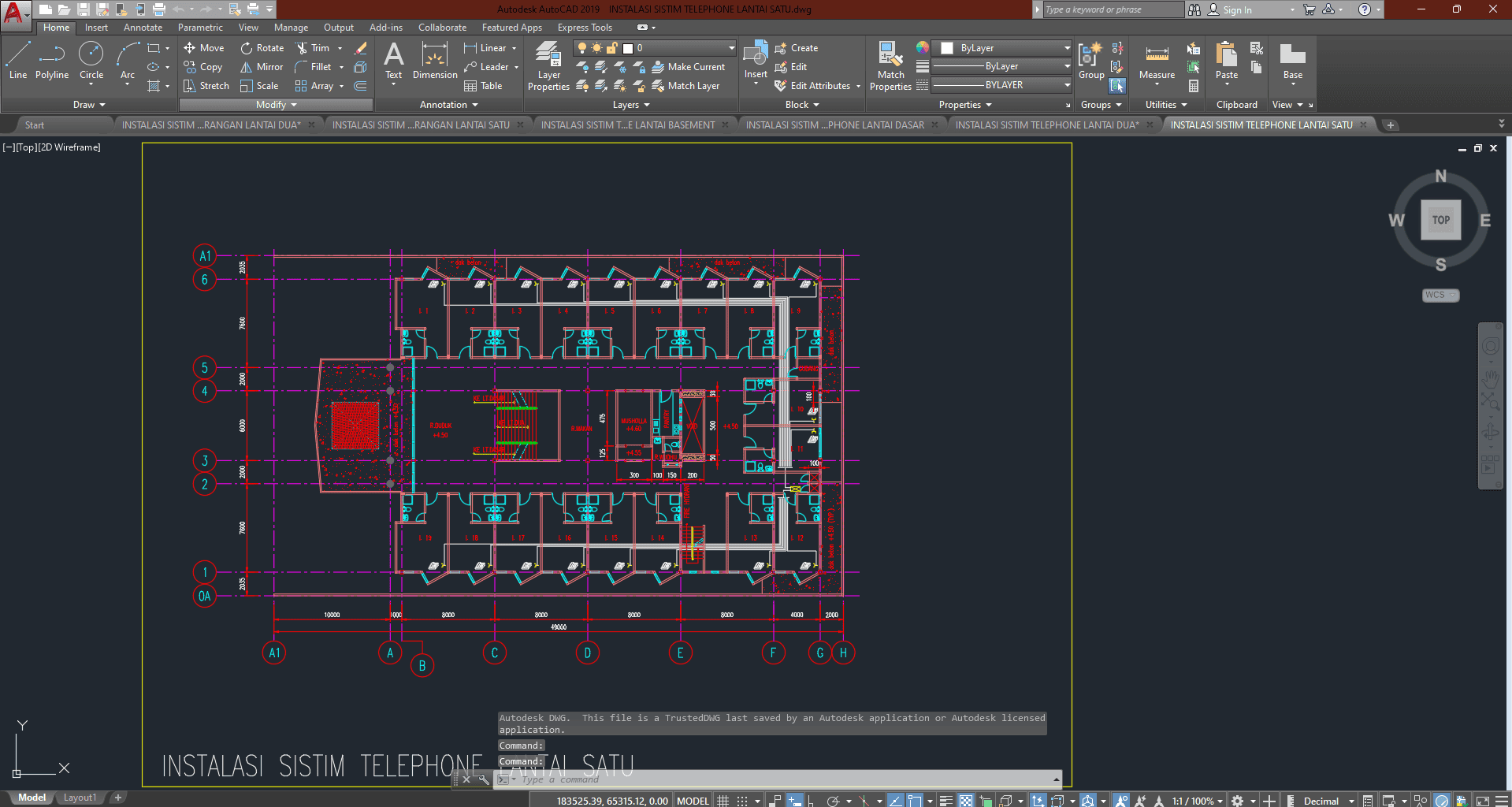Screen dimensions: 1512x807
Task: Click the ByLayer object color swatch
Action: [947, 48]
